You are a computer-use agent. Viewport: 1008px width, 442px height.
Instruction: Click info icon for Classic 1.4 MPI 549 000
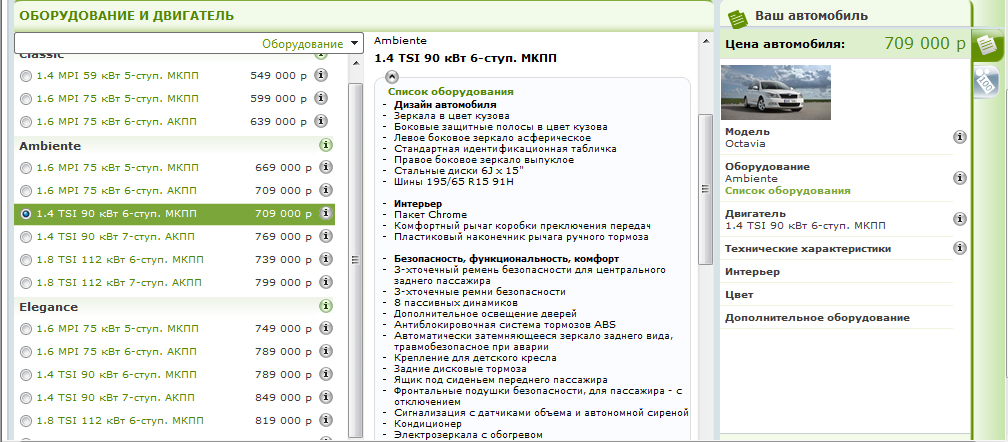pyautogui.click(x=323, y=75)
